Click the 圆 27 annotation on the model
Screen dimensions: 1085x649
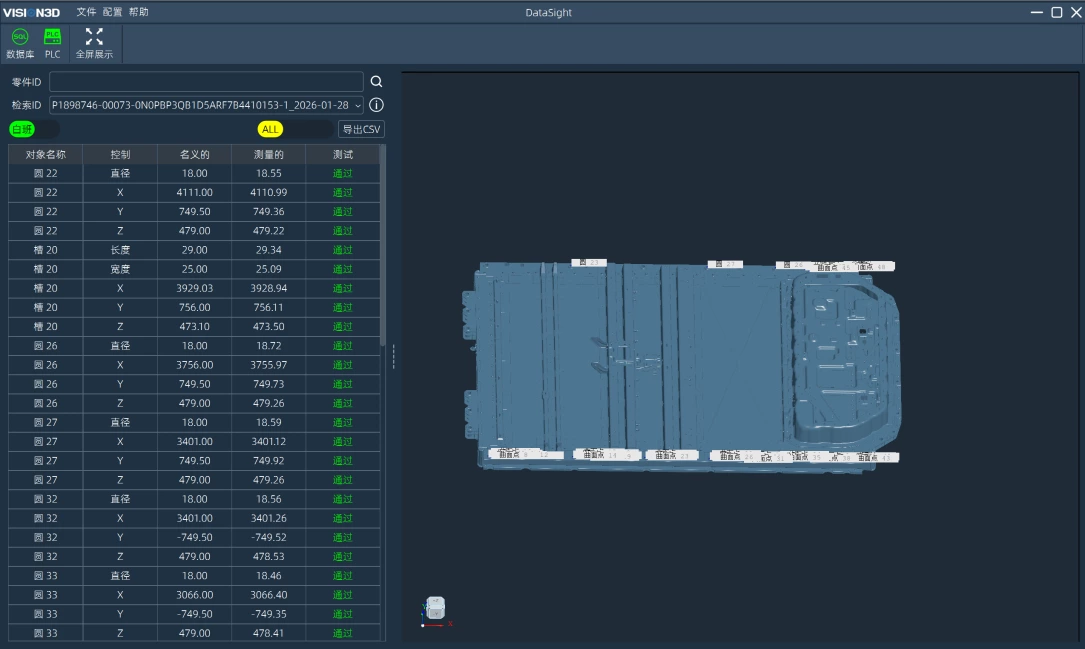pyautogui.click(x=725, y=264)
